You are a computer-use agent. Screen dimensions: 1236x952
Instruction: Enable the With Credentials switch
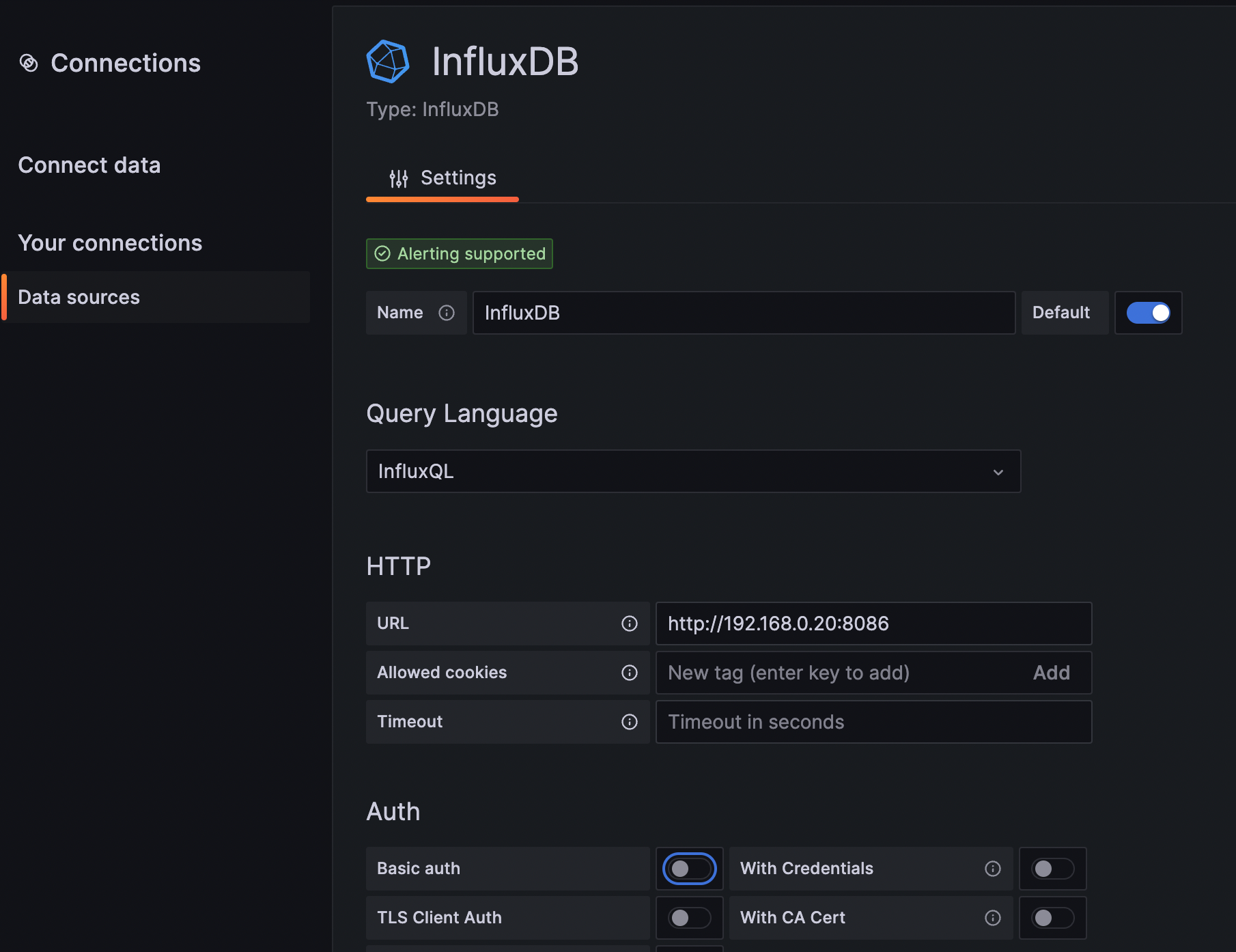click(1053, 869)
